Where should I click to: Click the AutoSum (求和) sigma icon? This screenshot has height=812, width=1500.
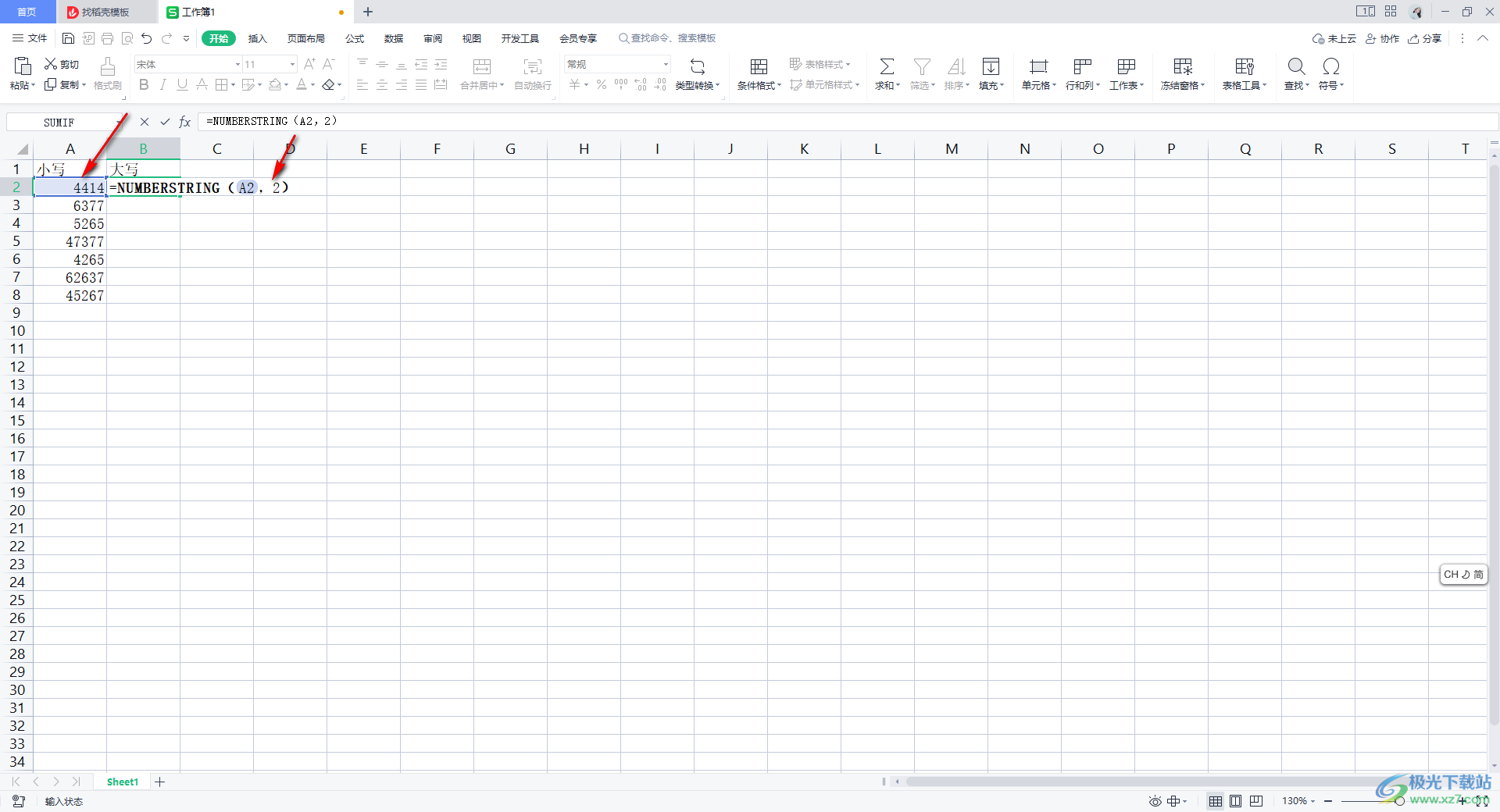[887, 66]
